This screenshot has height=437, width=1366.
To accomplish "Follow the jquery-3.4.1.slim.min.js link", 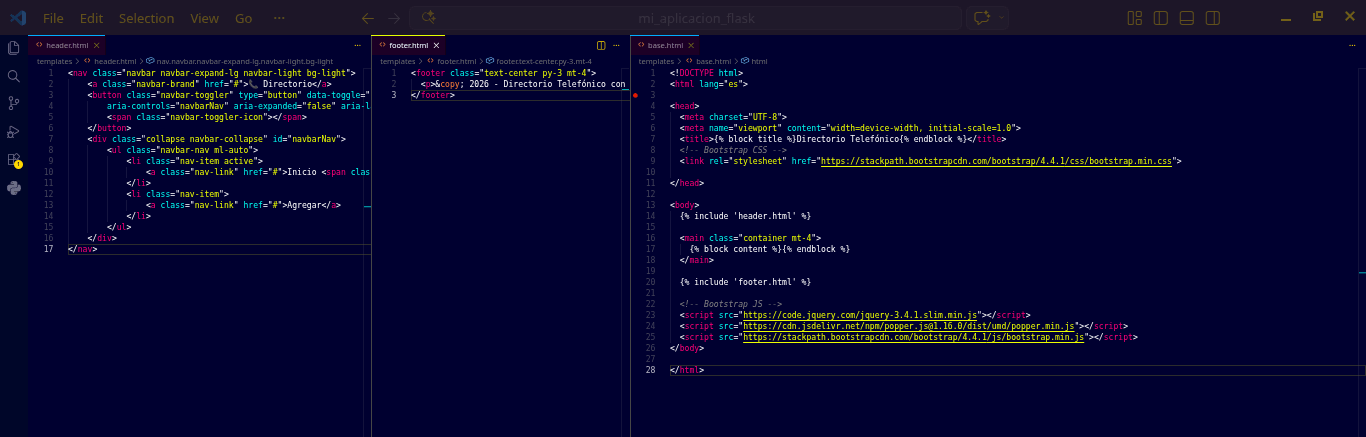I will pyautogui.click(x=861, y=315).
